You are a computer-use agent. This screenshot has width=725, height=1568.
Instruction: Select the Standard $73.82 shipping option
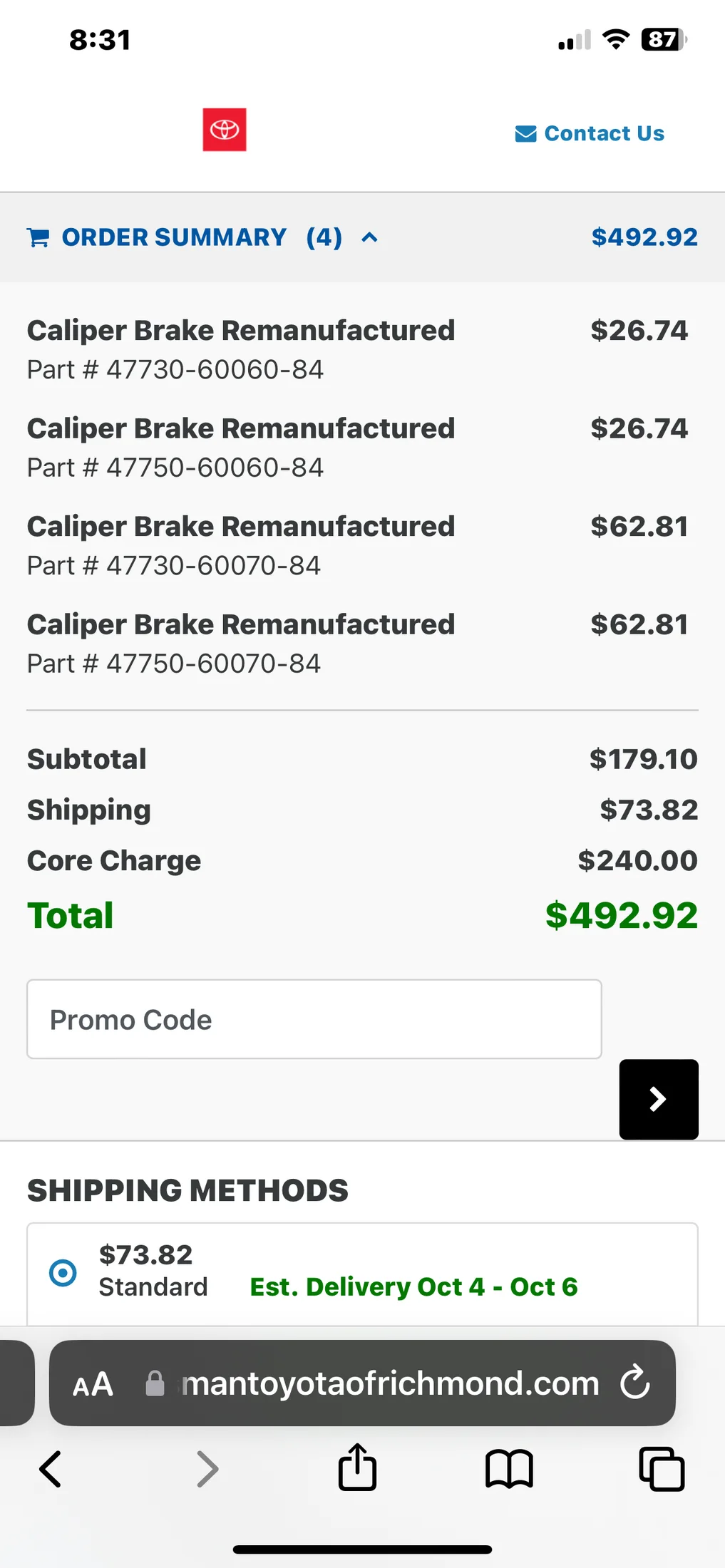tap(63, 1272)
